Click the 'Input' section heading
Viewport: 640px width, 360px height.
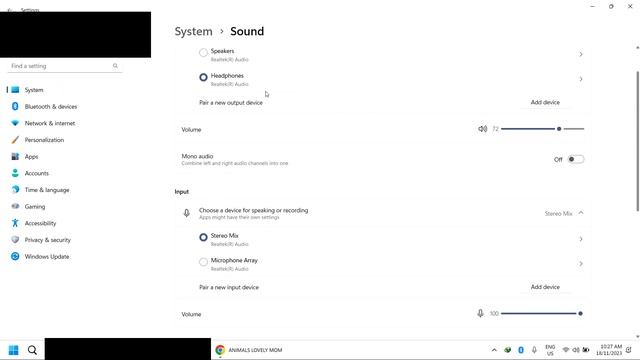182,191
